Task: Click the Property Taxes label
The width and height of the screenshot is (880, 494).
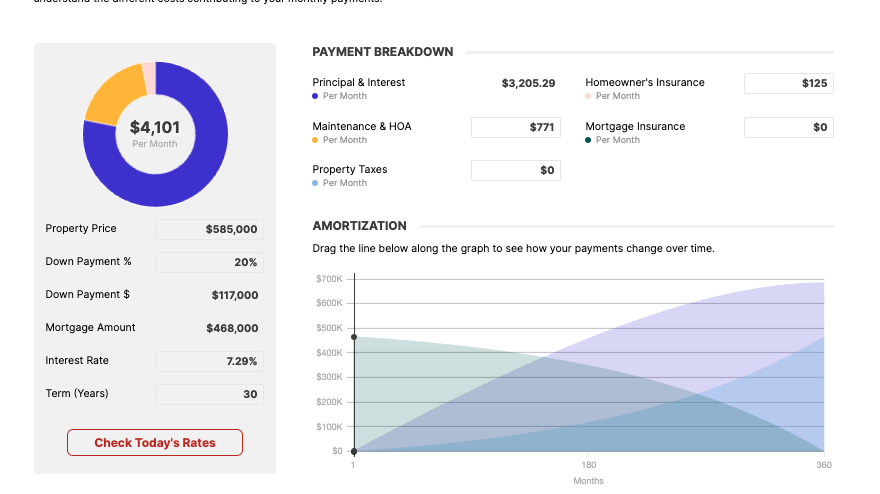Action: (x=350, y=170)
